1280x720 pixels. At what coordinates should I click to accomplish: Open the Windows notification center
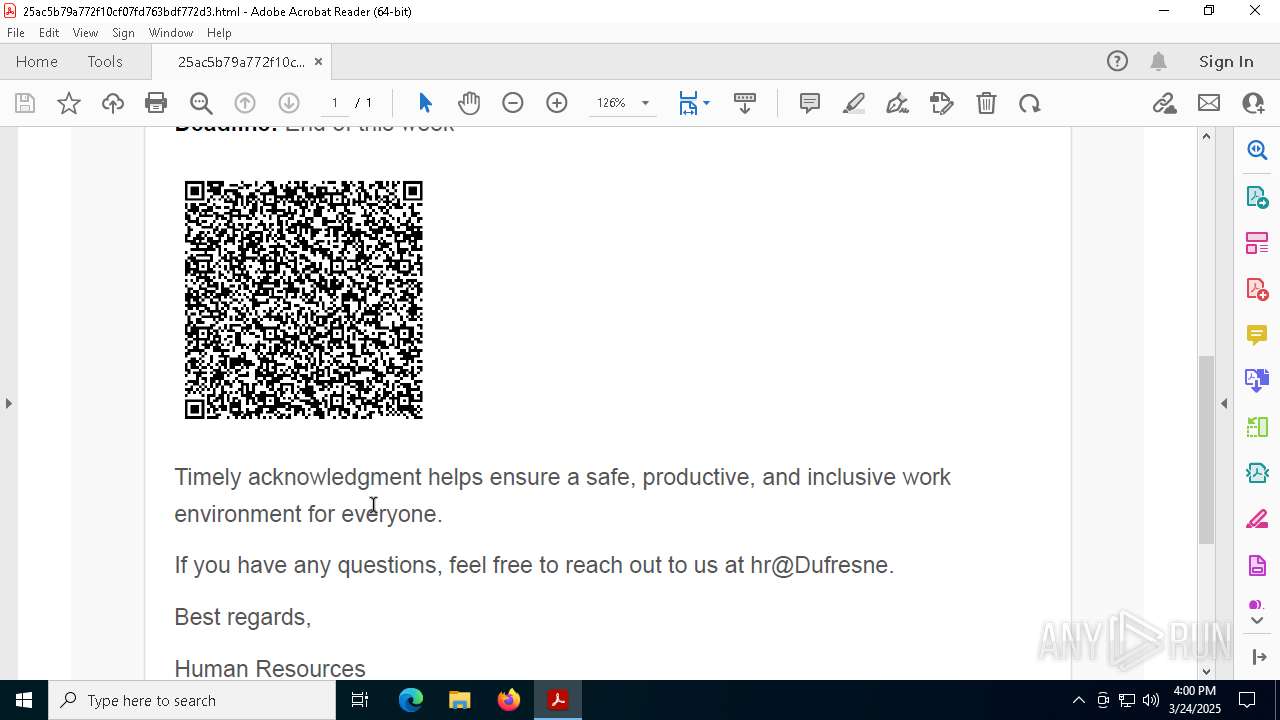1247,700
